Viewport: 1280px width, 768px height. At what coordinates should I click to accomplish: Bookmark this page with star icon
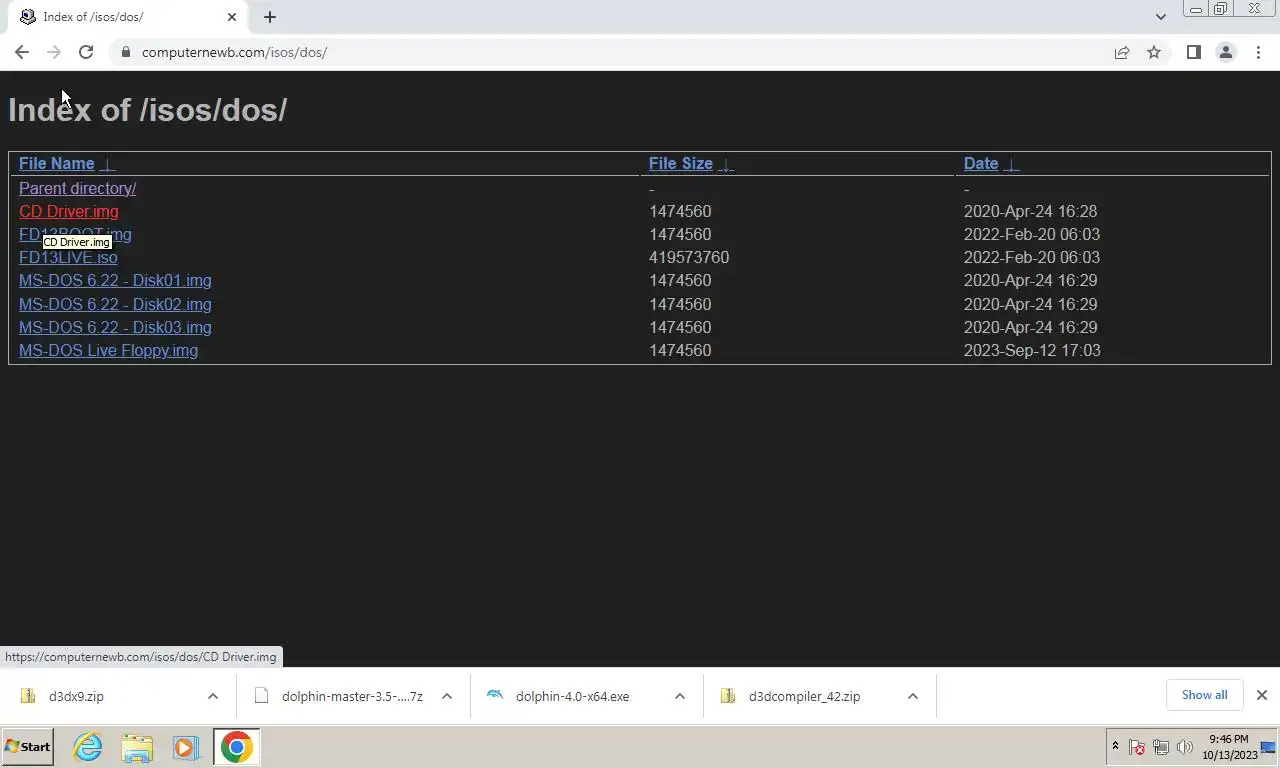click(1154, 52)
